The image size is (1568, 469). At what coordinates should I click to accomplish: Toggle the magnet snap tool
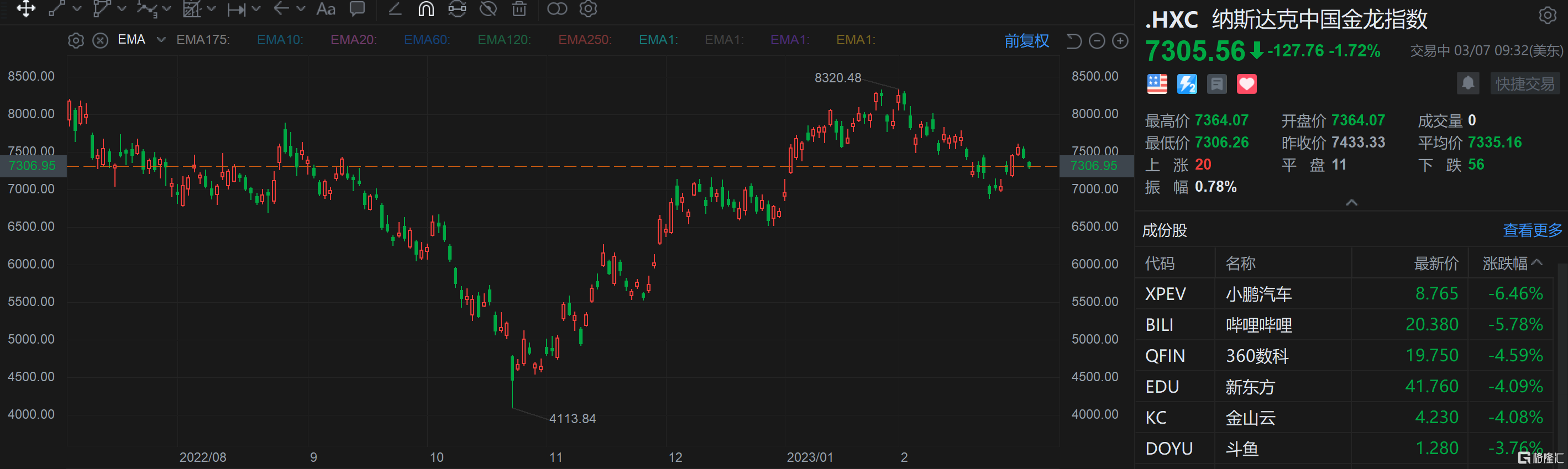click(x=426, y=8)
